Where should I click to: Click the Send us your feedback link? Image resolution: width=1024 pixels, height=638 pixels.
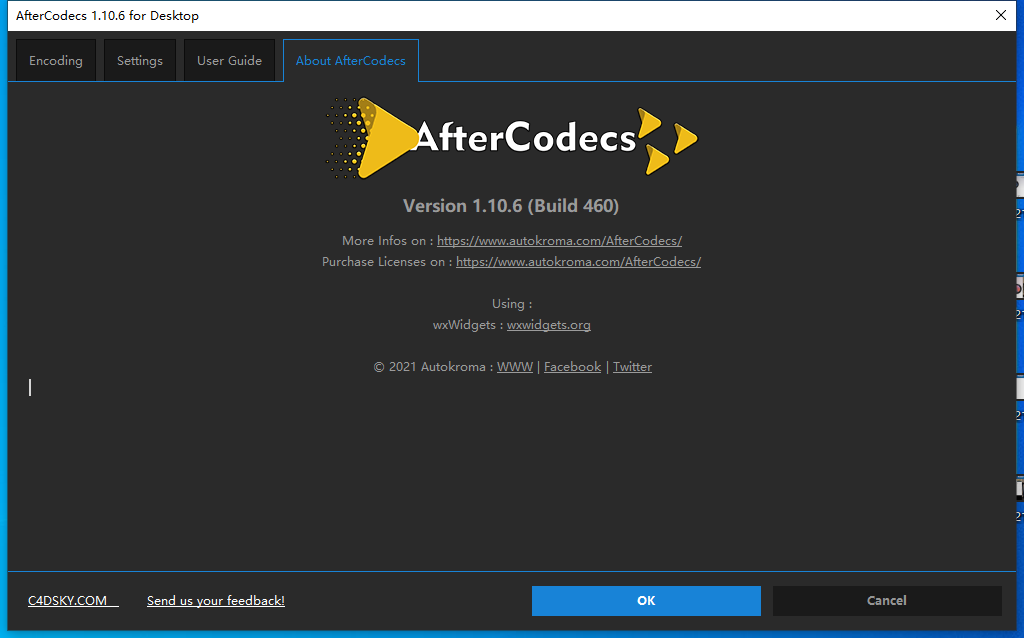(215, 600)
